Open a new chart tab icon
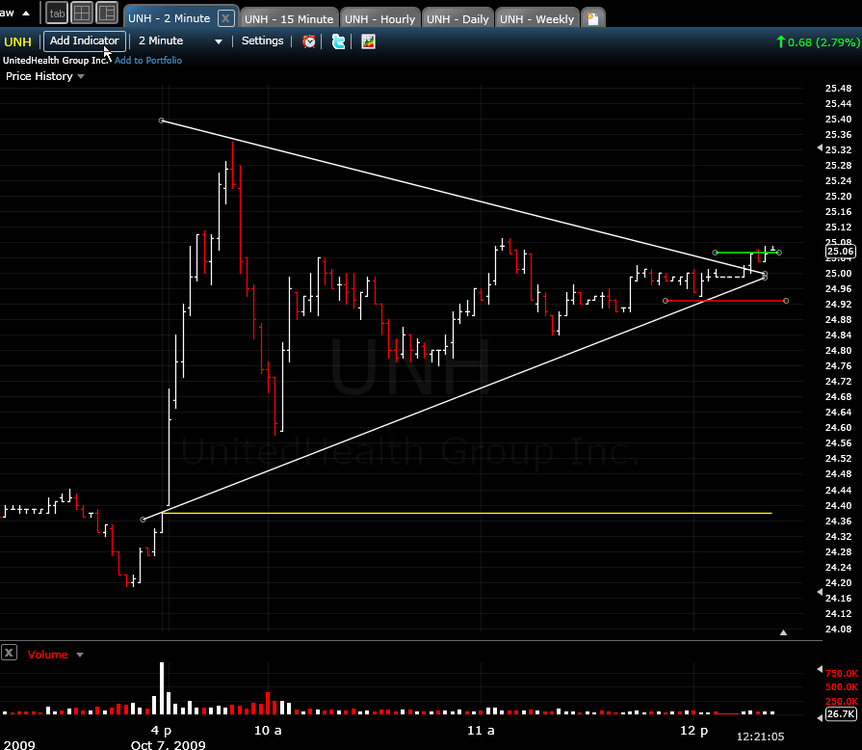 (593, 19)
